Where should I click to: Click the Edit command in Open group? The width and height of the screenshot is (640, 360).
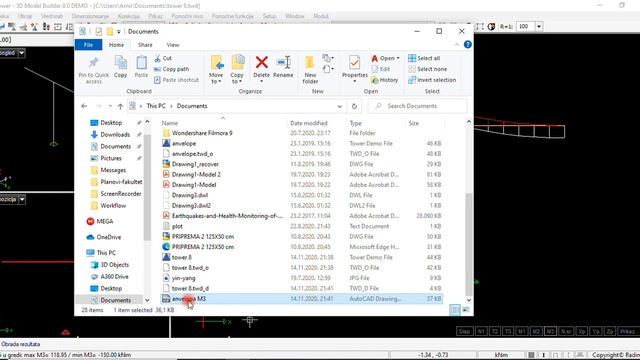coord(381,69)
